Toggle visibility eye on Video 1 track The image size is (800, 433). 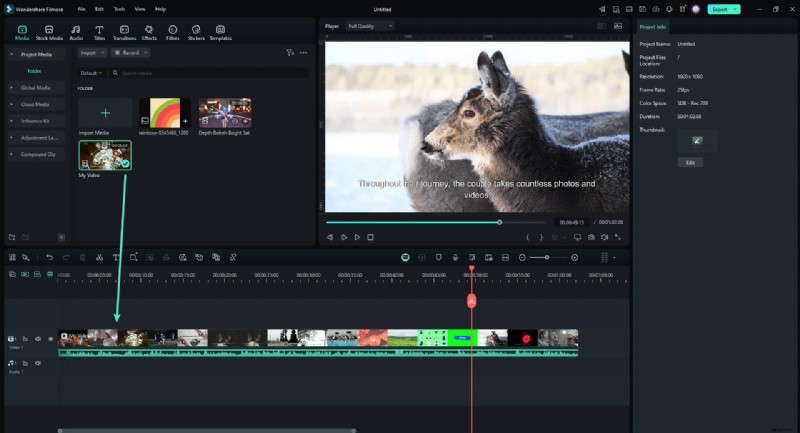pos(51,339)
